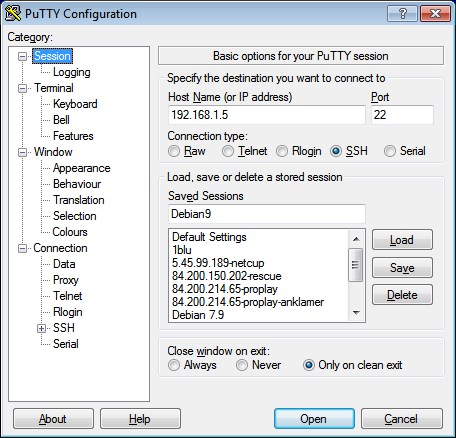Collapse the Window tree node
The image size is (456, 438).
[22, 152]
